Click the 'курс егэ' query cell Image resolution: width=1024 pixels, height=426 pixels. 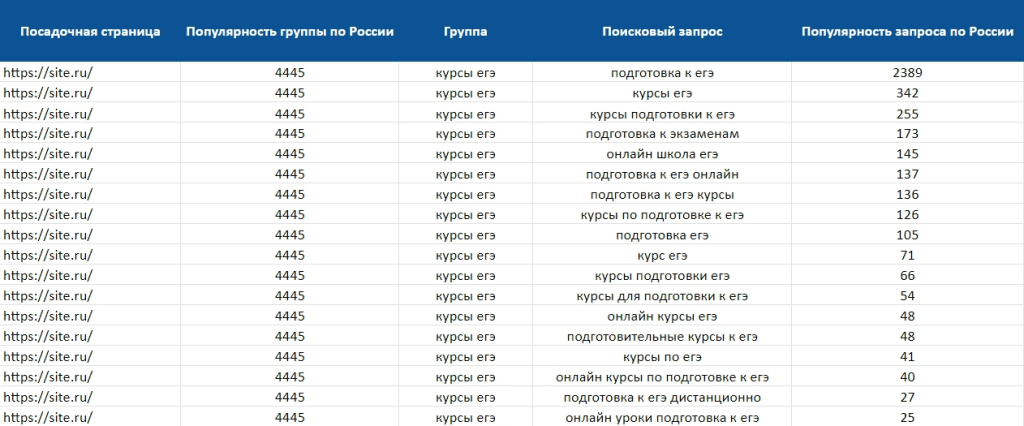662,256
